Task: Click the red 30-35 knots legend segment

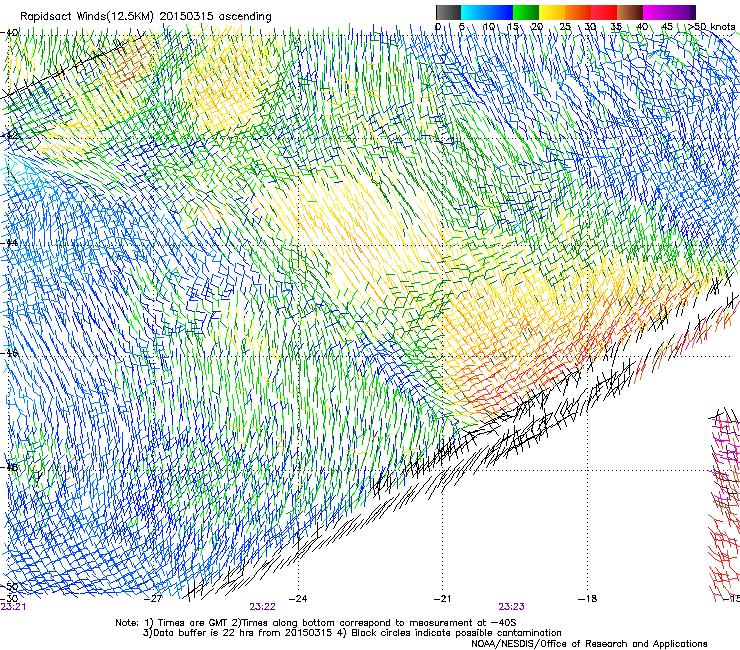Action: 604,12
